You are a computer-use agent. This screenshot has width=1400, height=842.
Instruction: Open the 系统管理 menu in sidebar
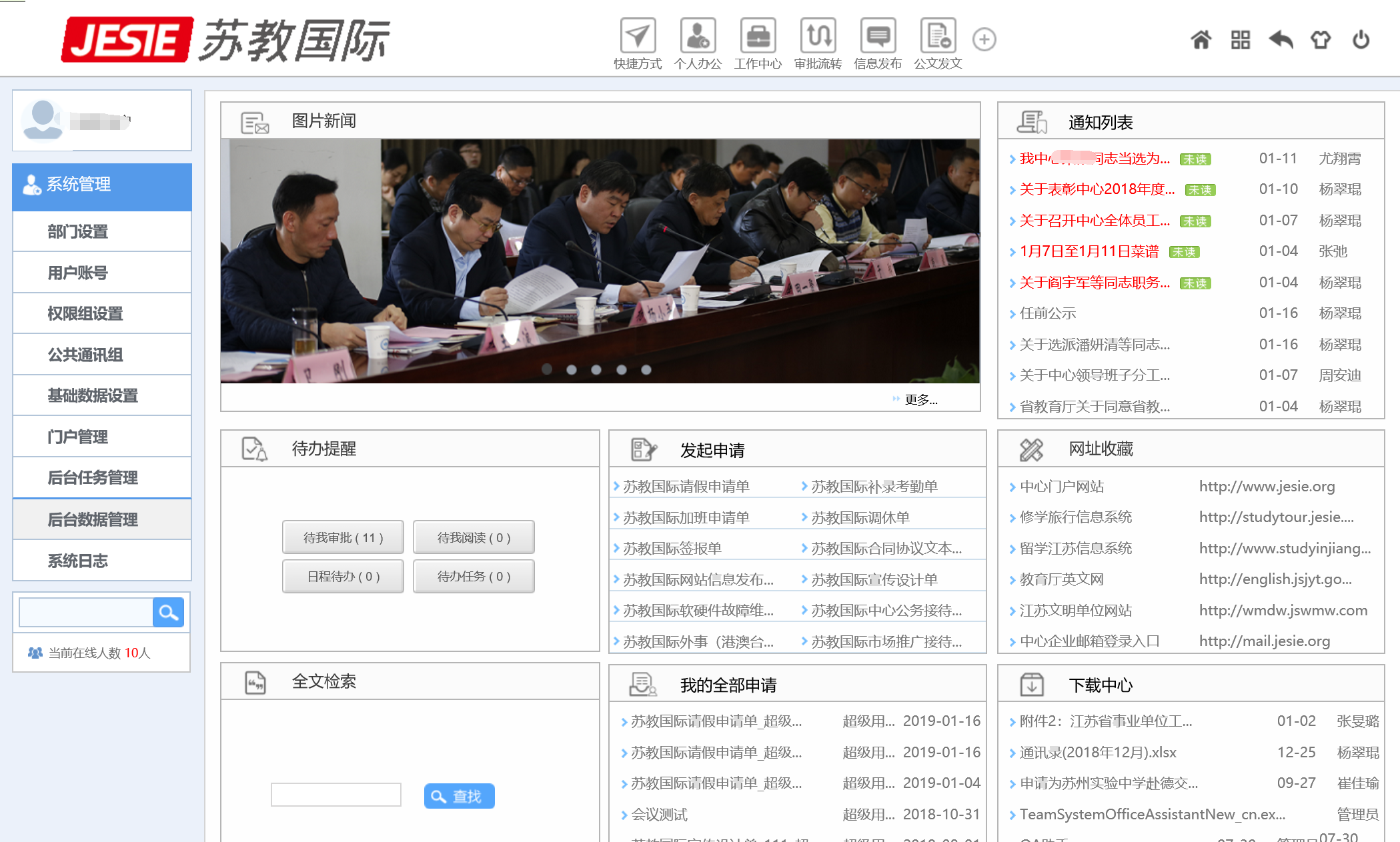point(78,185)
